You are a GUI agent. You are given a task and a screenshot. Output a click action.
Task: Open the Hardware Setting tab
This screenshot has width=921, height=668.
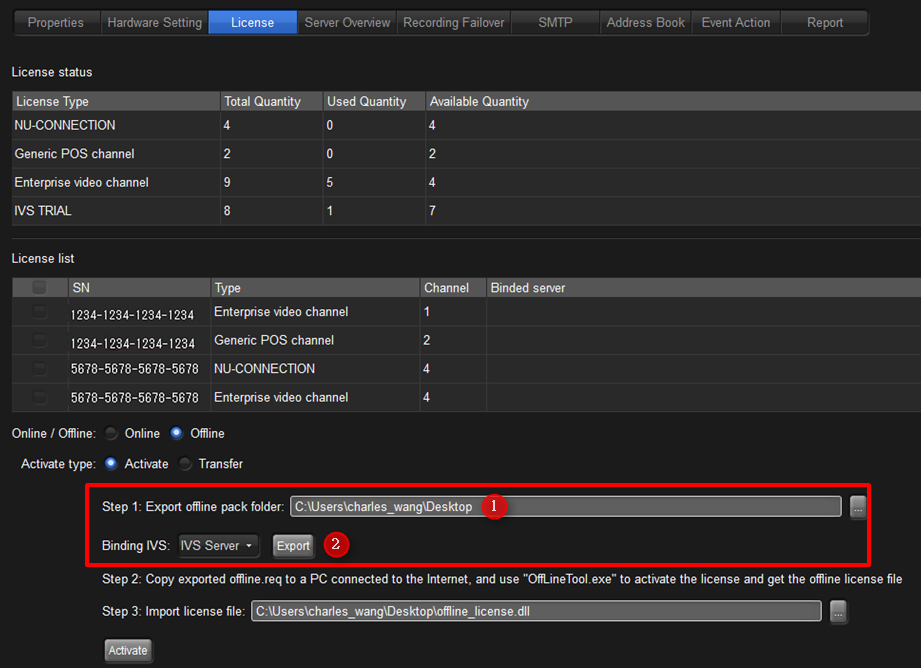point(154,22)
